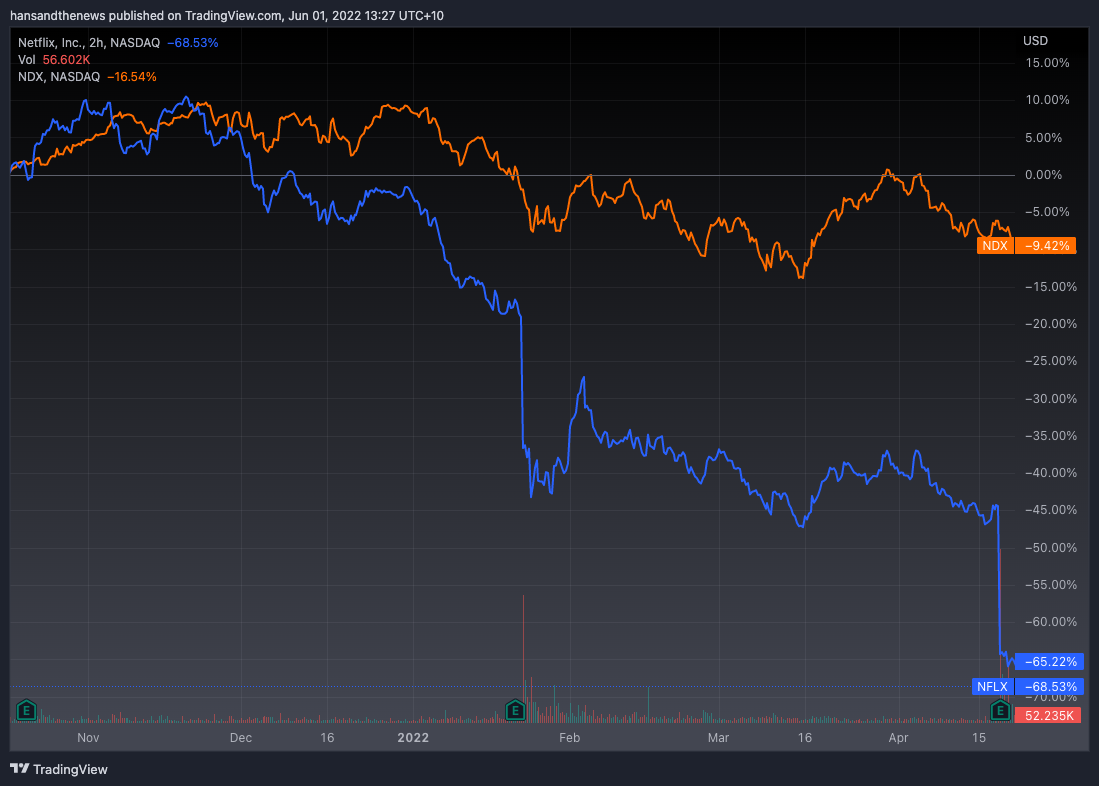Viewport: 1099px width, 786px height.
Task: Select the NDX, NASDAQ legend entry
Action: (59, 76)
